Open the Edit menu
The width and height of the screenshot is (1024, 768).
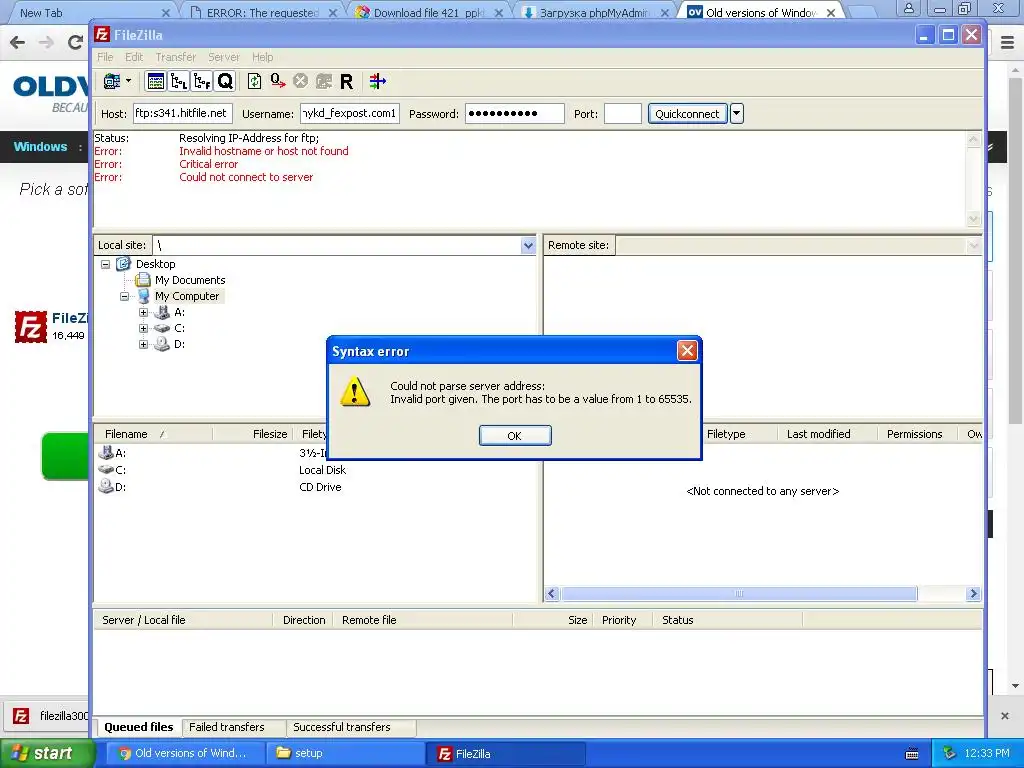coord(134,57)
